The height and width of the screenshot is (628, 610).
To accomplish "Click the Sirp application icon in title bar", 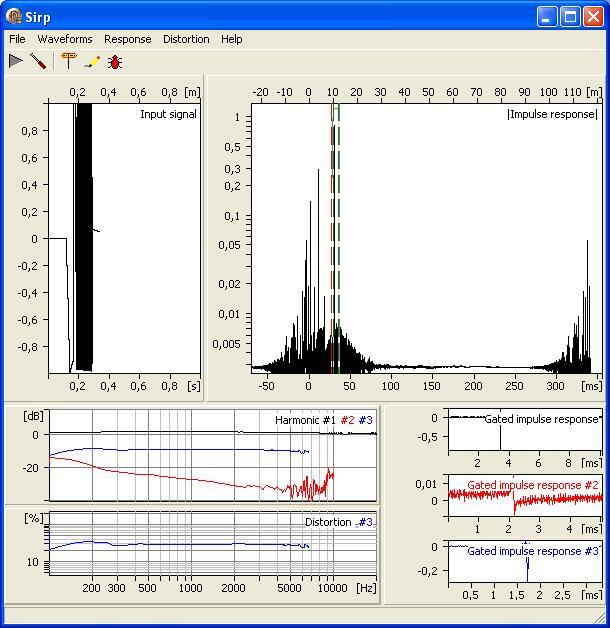I will (15, 17).
